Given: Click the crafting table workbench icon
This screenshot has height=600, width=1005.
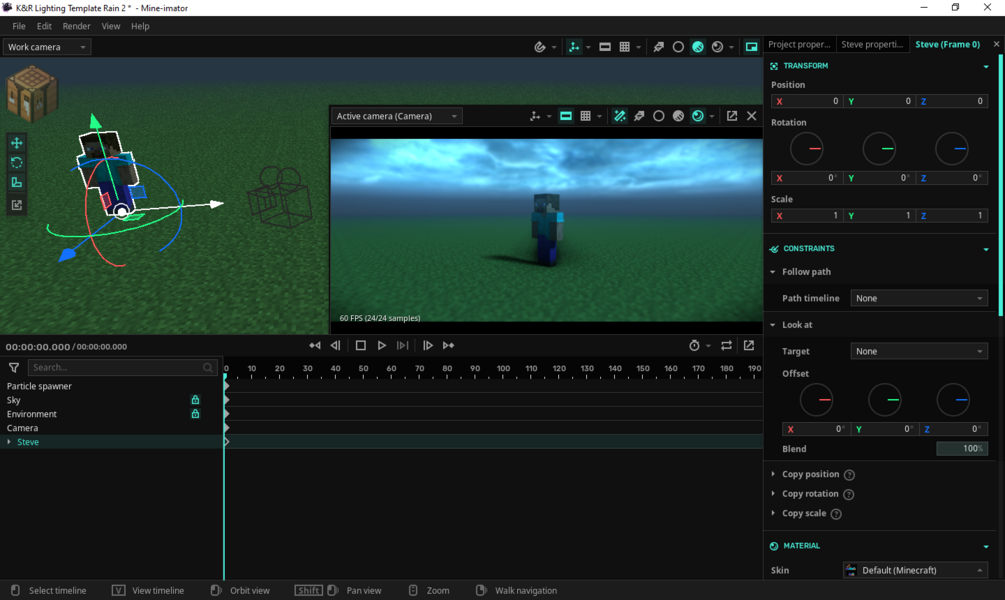Looking at the screenshot, I should click(x=32, y=94).
